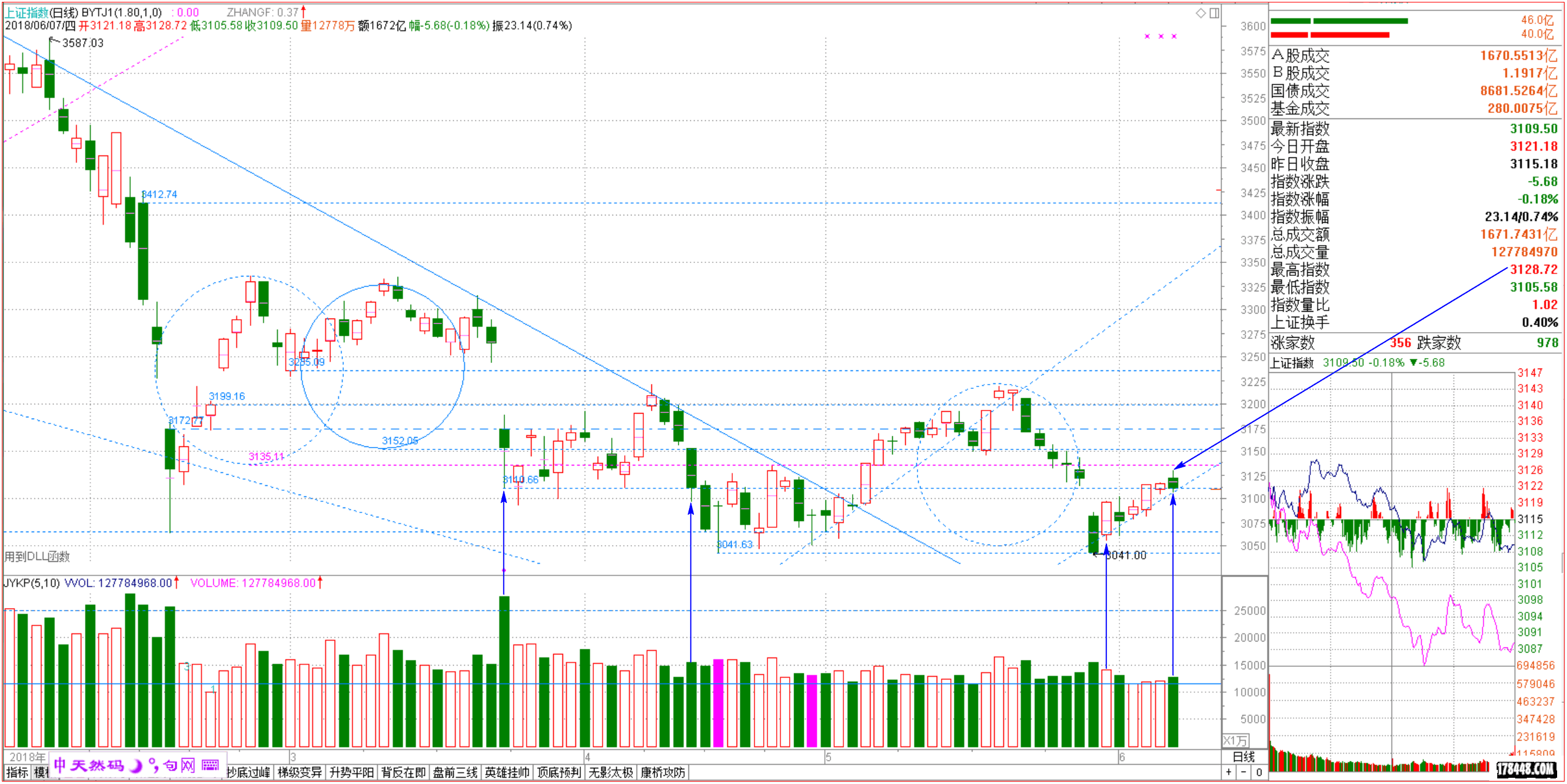
Task: Click the 昨日收盘 value 3115.18
Action: pyautogui.click(x=1534, y=164)
